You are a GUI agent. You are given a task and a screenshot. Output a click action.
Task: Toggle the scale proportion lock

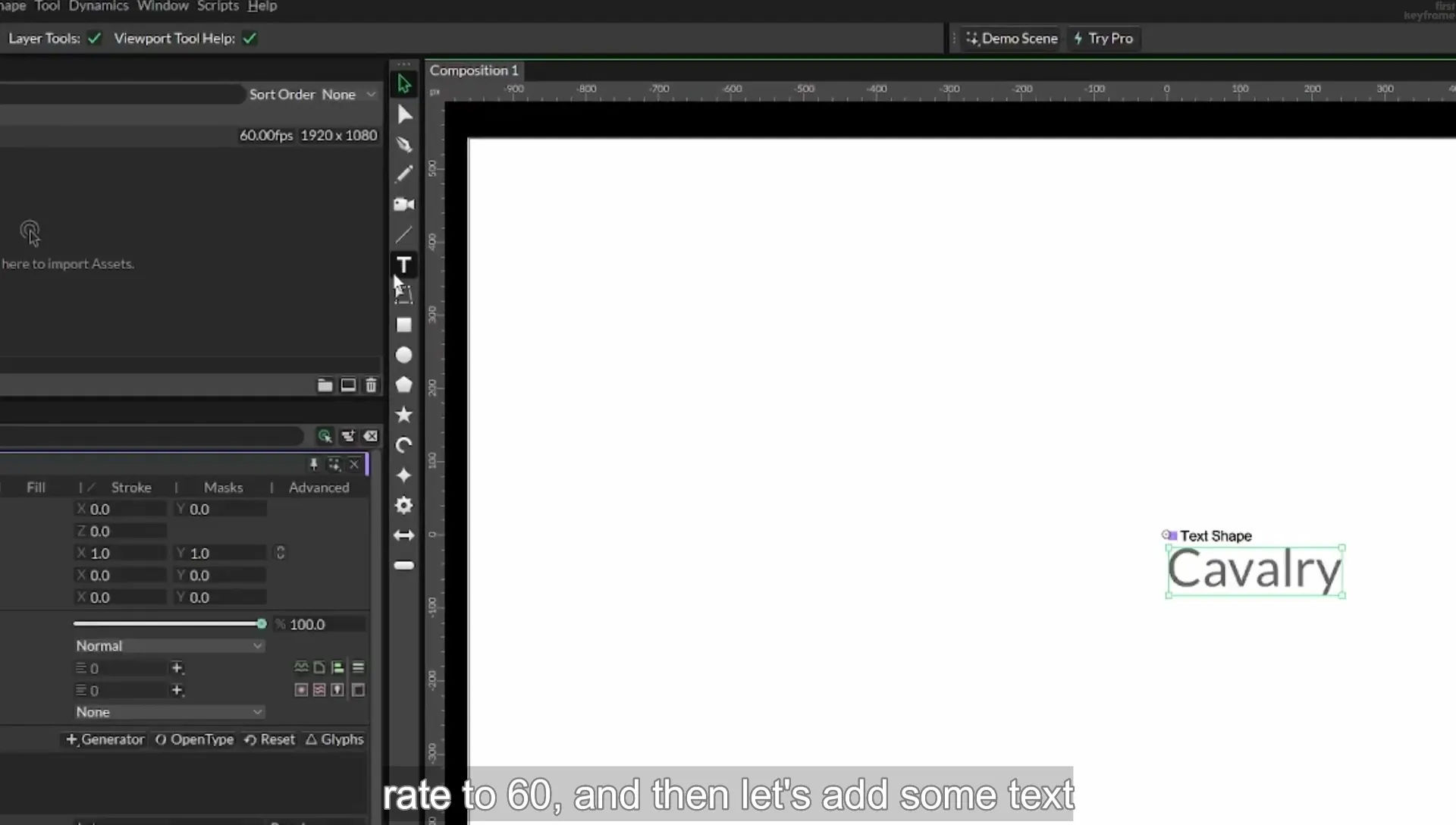(281, 553)
